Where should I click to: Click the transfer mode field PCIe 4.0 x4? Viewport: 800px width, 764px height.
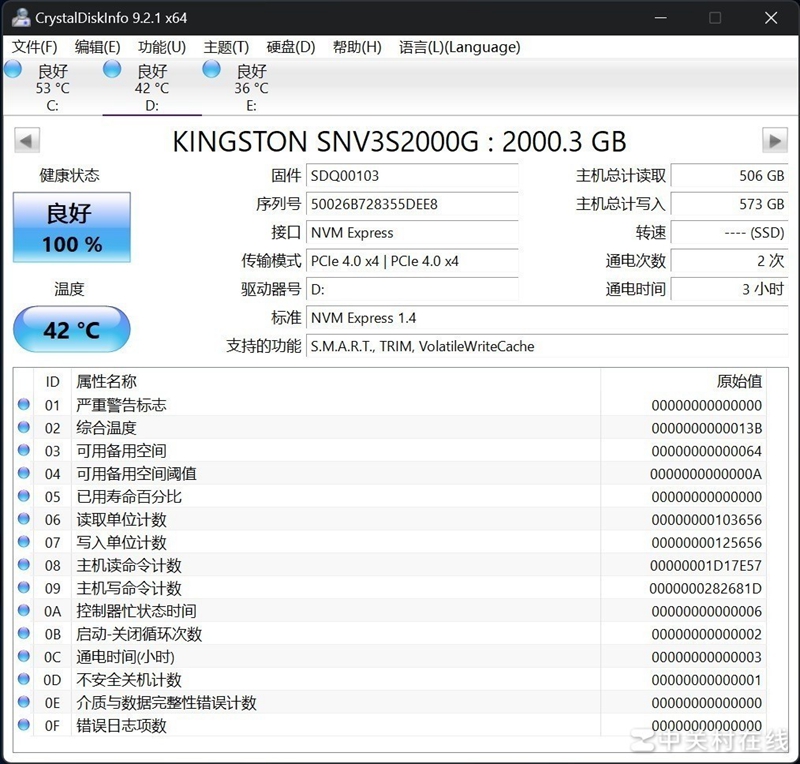click(x=412, y=261)
